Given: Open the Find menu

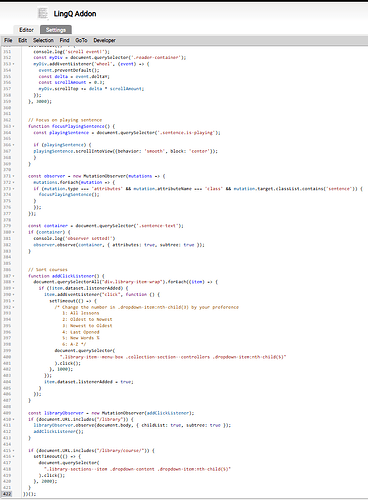Looking at the screenshot, I should coord(65,40).
